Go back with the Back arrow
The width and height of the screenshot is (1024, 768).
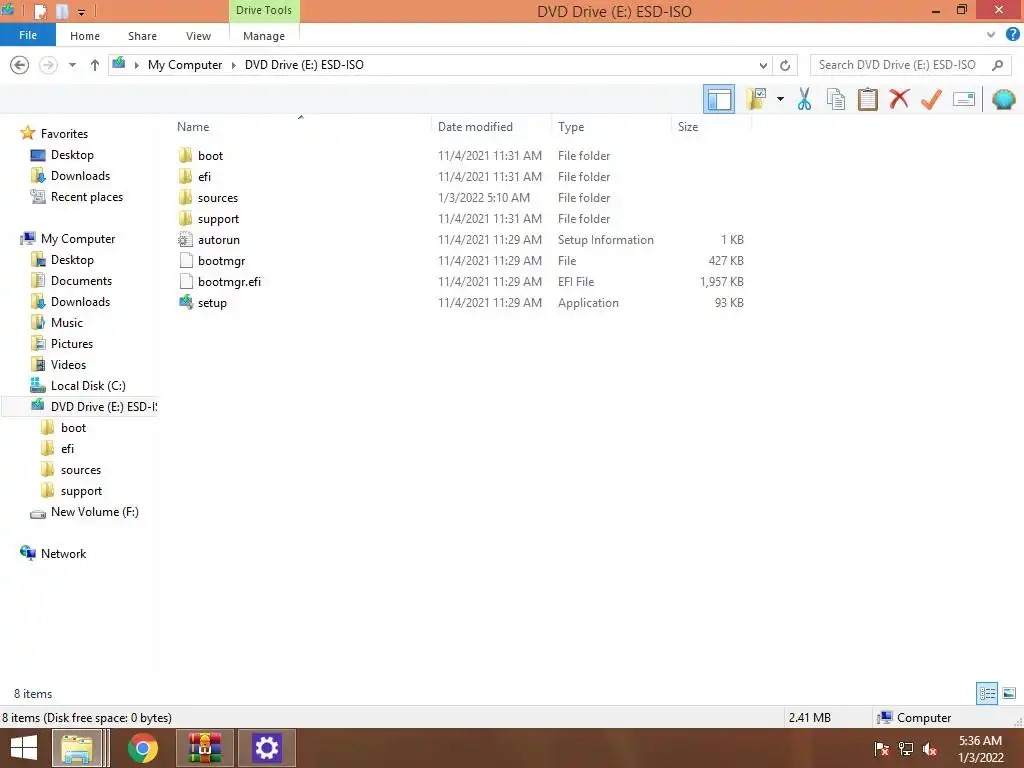tap(20, 65)
